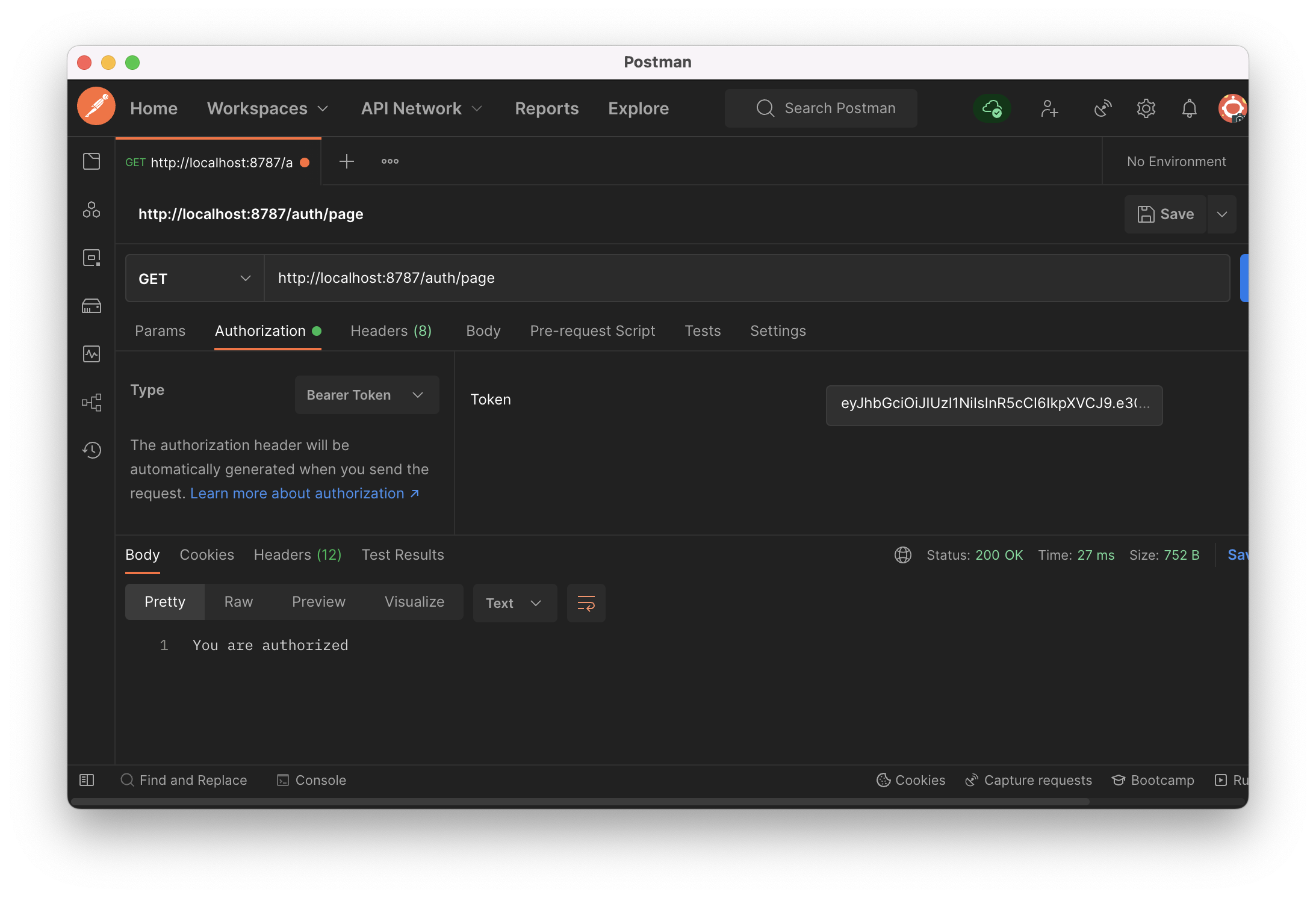Open the APIs sidebar panel

pyautogui.click(x=92, y=209)
